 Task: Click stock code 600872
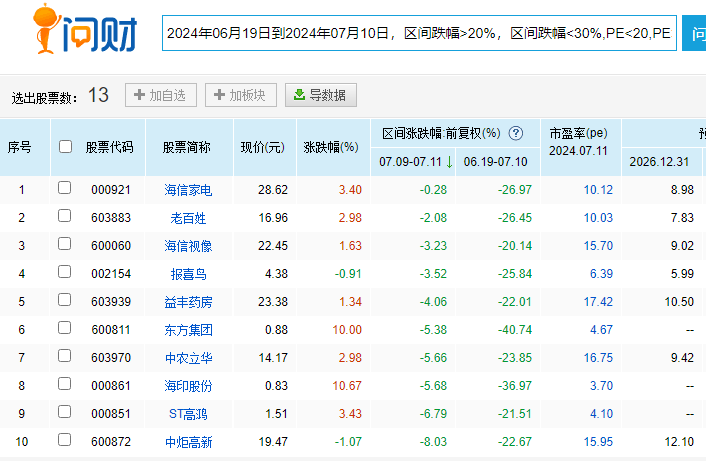click(x=111, y=441)
